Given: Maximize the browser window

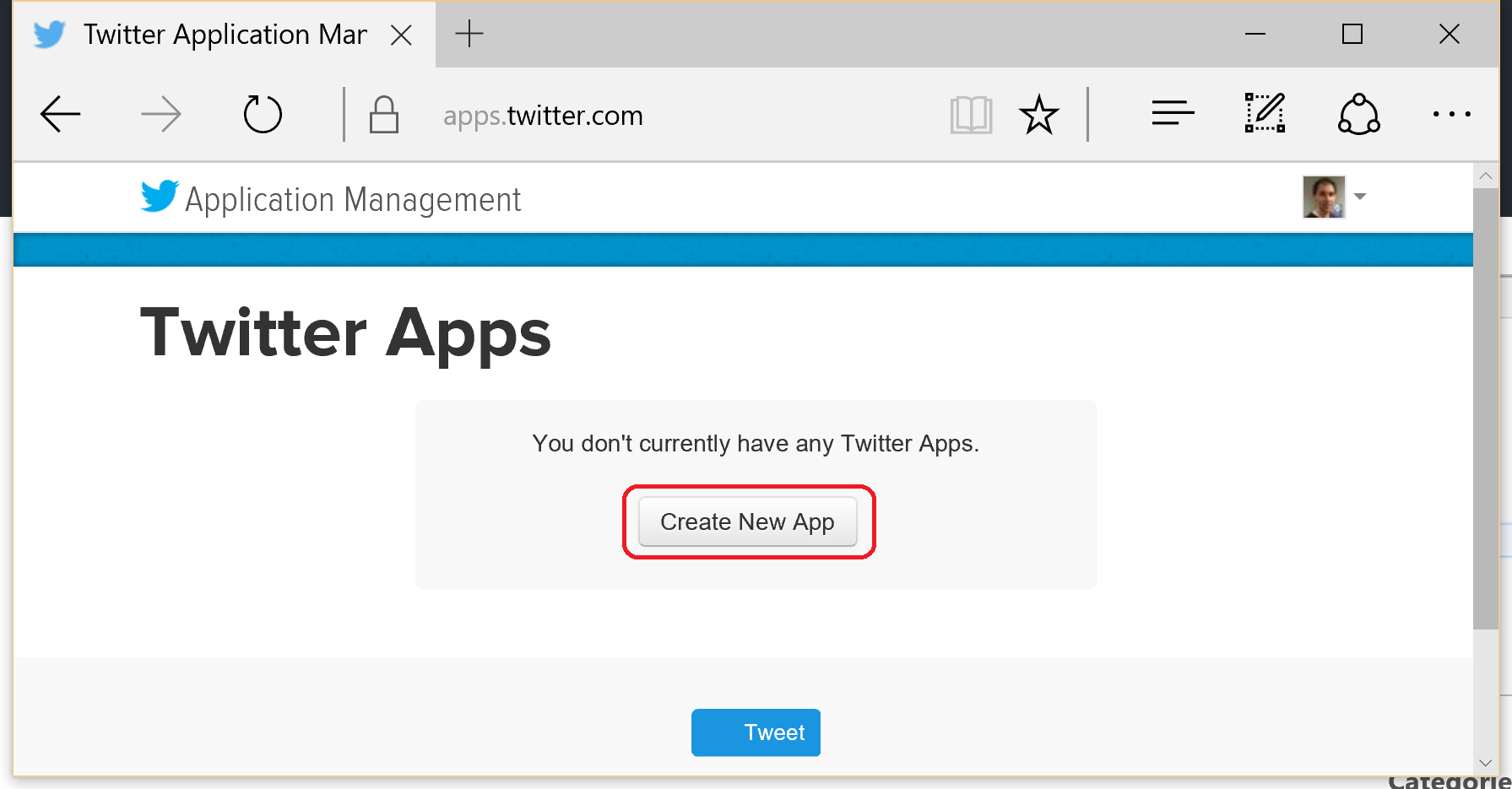Looking at the screenshot, I should click(1352, 34).
